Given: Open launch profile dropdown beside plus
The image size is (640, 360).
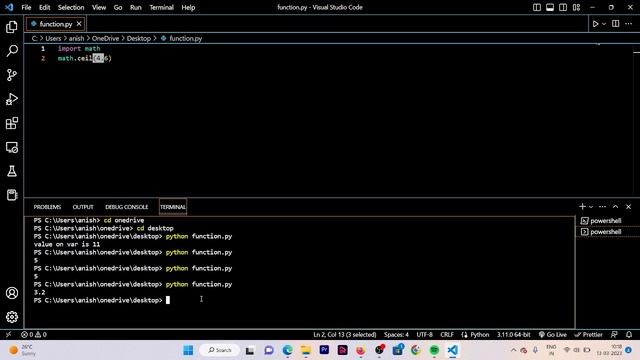Looking at the screenshot, I should tap(591, 207).
